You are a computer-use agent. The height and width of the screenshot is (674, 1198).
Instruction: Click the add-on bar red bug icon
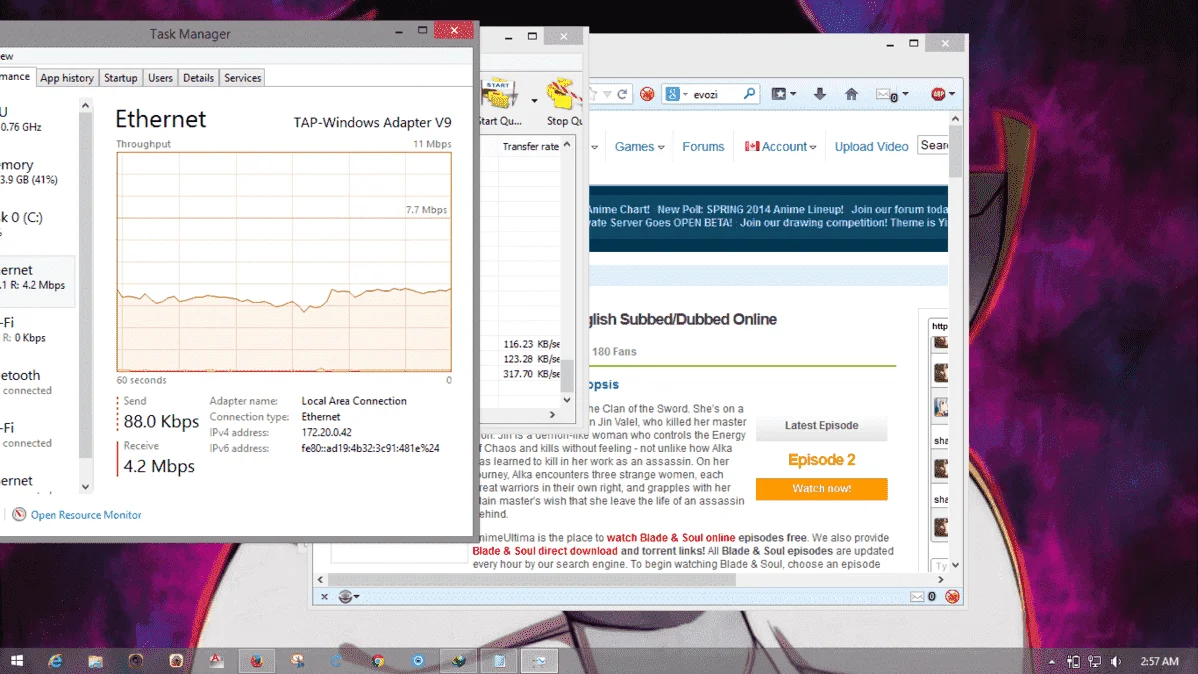(952, 597)
